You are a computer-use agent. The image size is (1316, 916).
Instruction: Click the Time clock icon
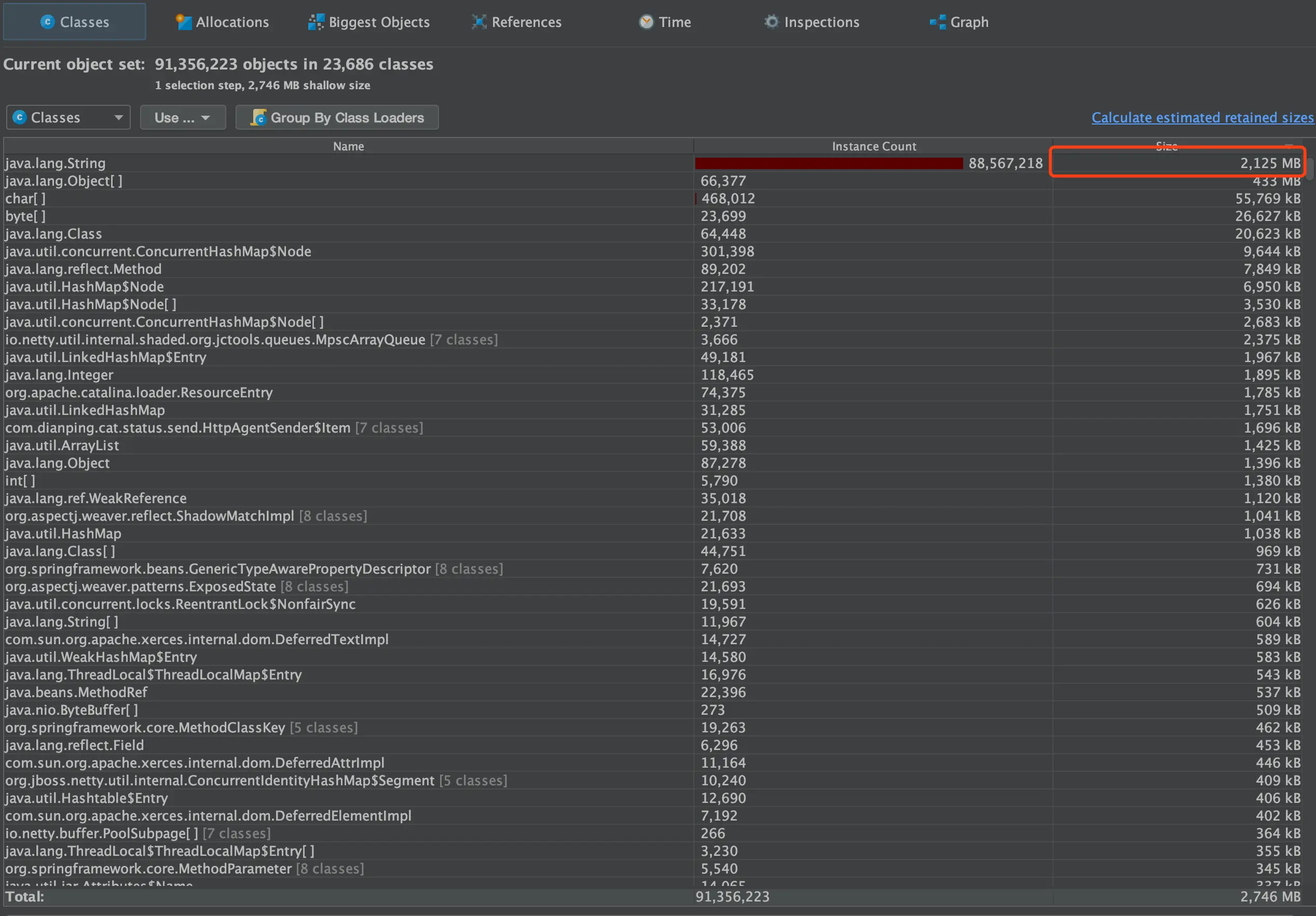646,22
